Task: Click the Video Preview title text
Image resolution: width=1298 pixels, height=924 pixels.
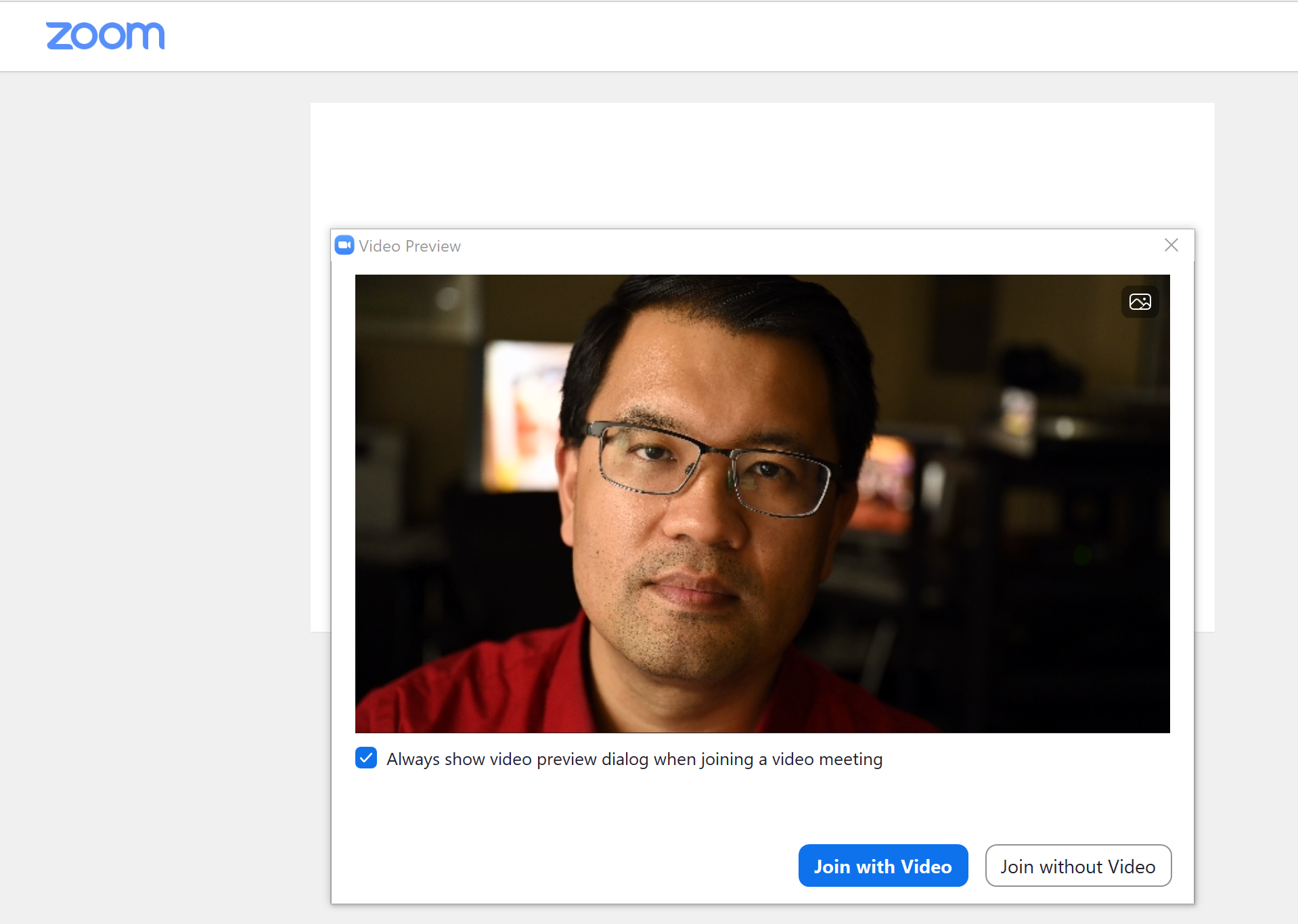Action: point(409,246)
